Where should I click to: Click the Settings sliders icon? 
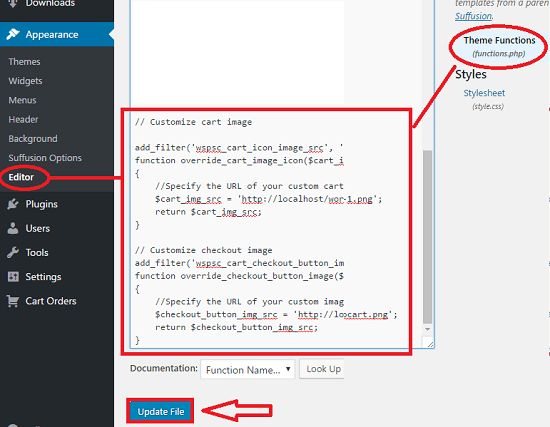13,276
